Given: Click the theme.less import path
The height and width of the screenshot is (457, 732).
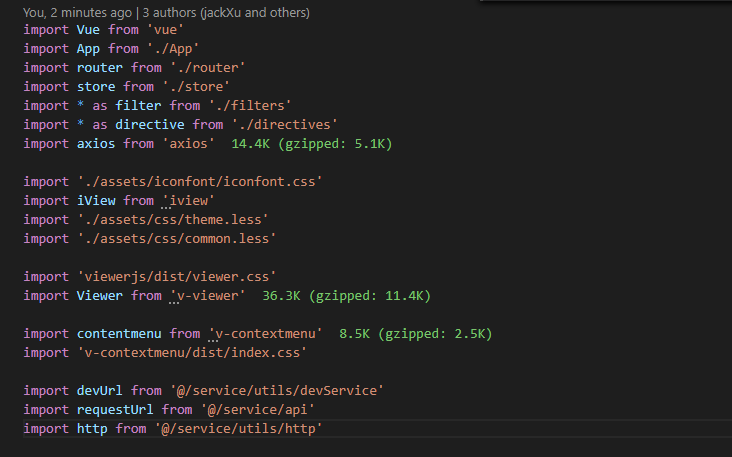Looking at the screenshot, I should [x=173, y=219].
